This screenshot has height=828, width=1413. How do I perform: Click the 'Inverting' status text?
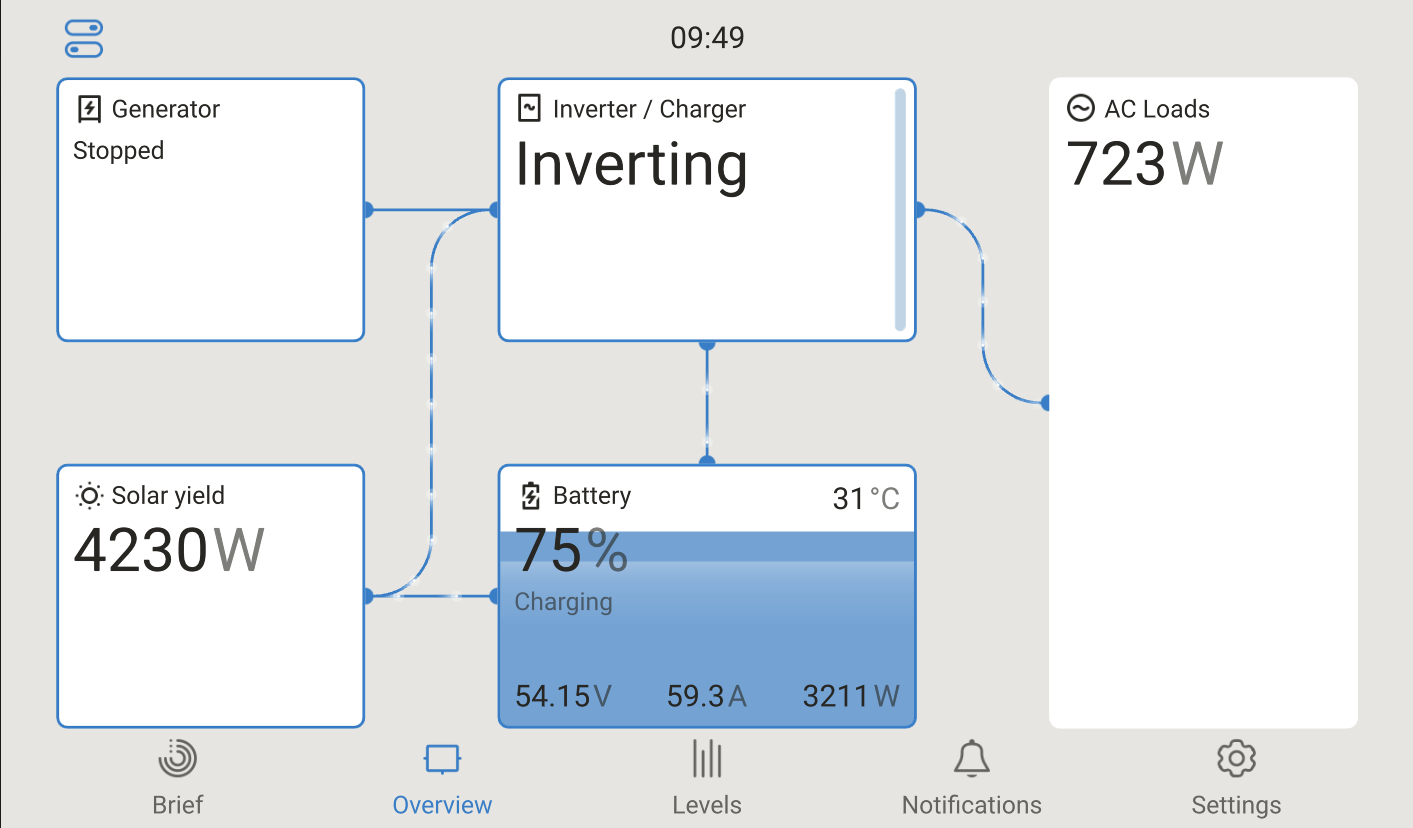[x=632, y=165]
